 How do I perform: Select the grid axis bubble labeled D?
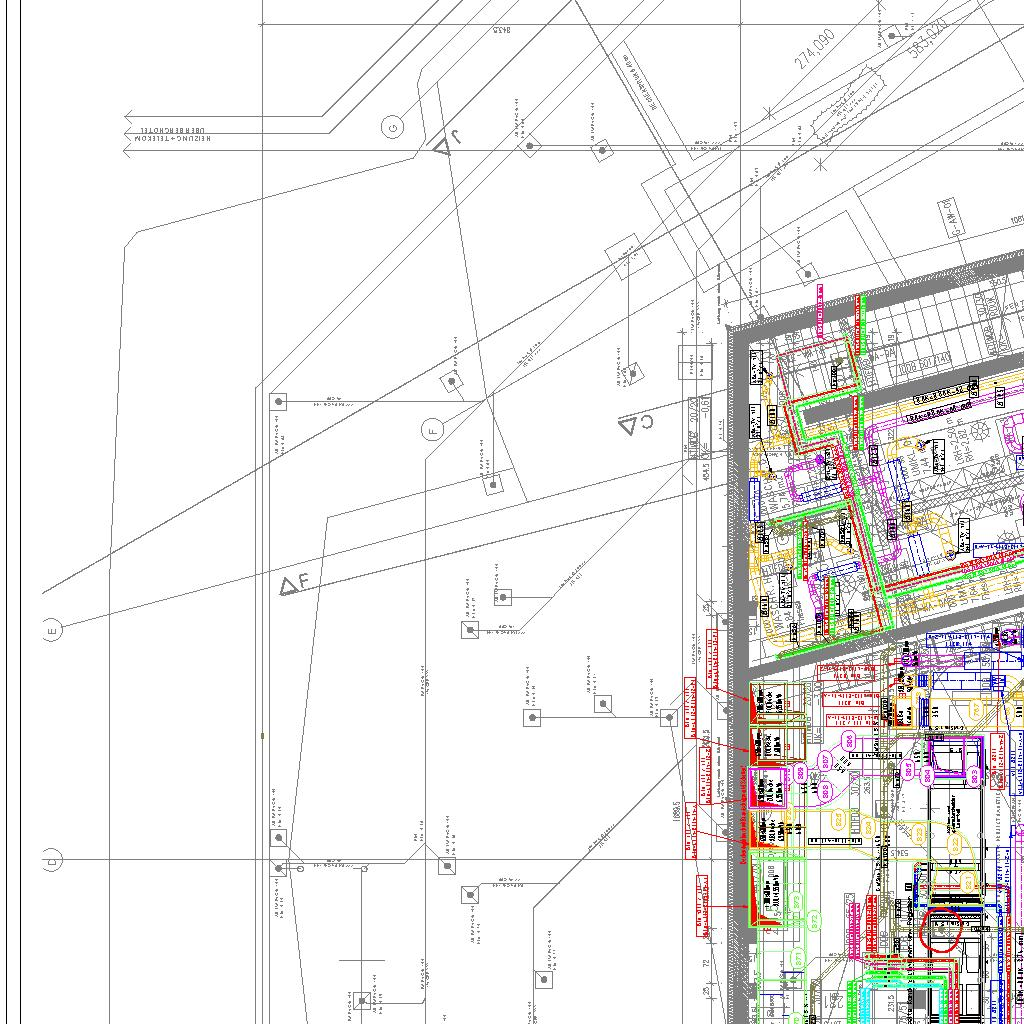(x=52, y=860)
